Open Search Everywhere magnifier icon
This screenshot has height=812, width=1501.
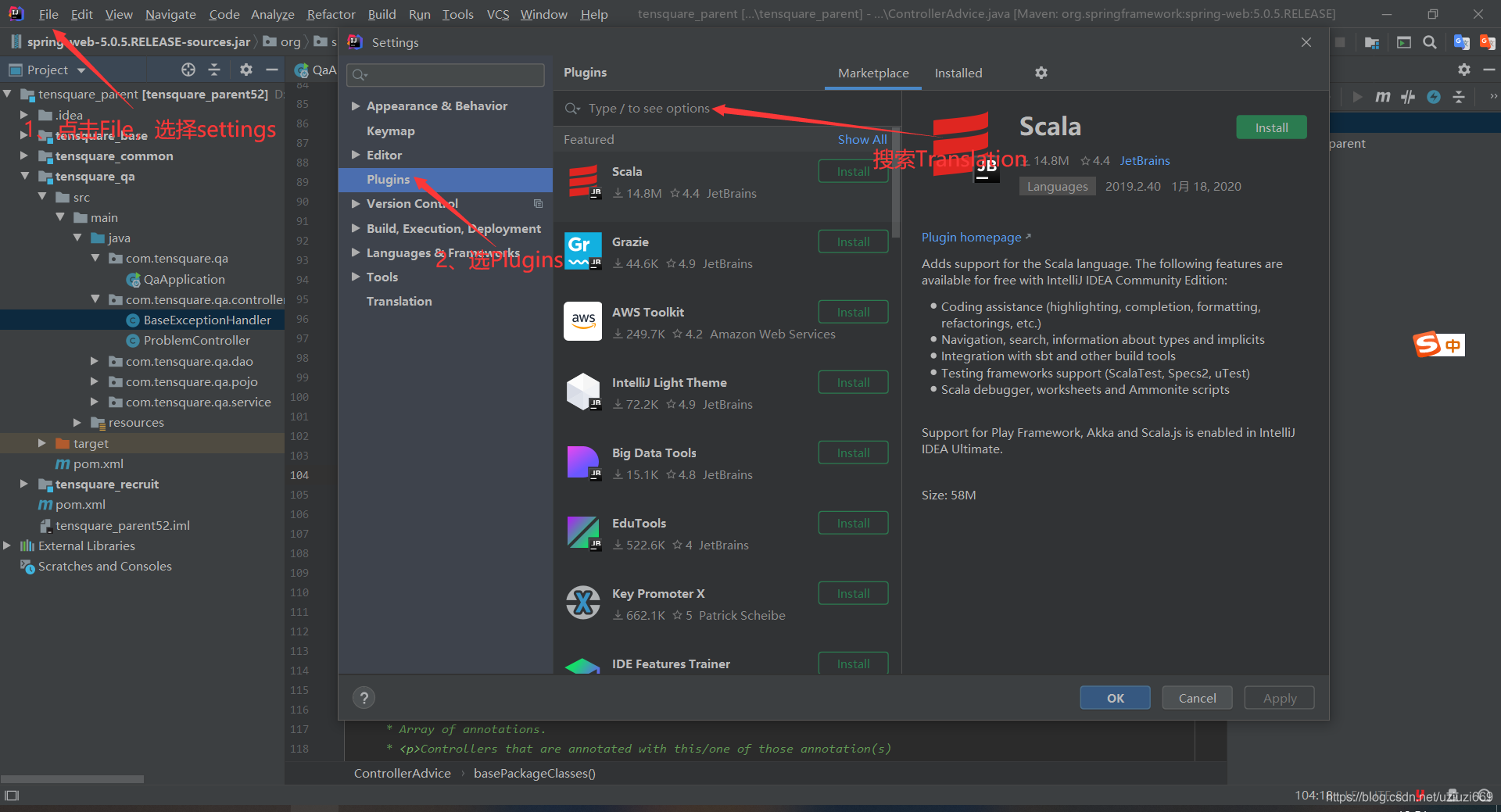pos(1430,42)
